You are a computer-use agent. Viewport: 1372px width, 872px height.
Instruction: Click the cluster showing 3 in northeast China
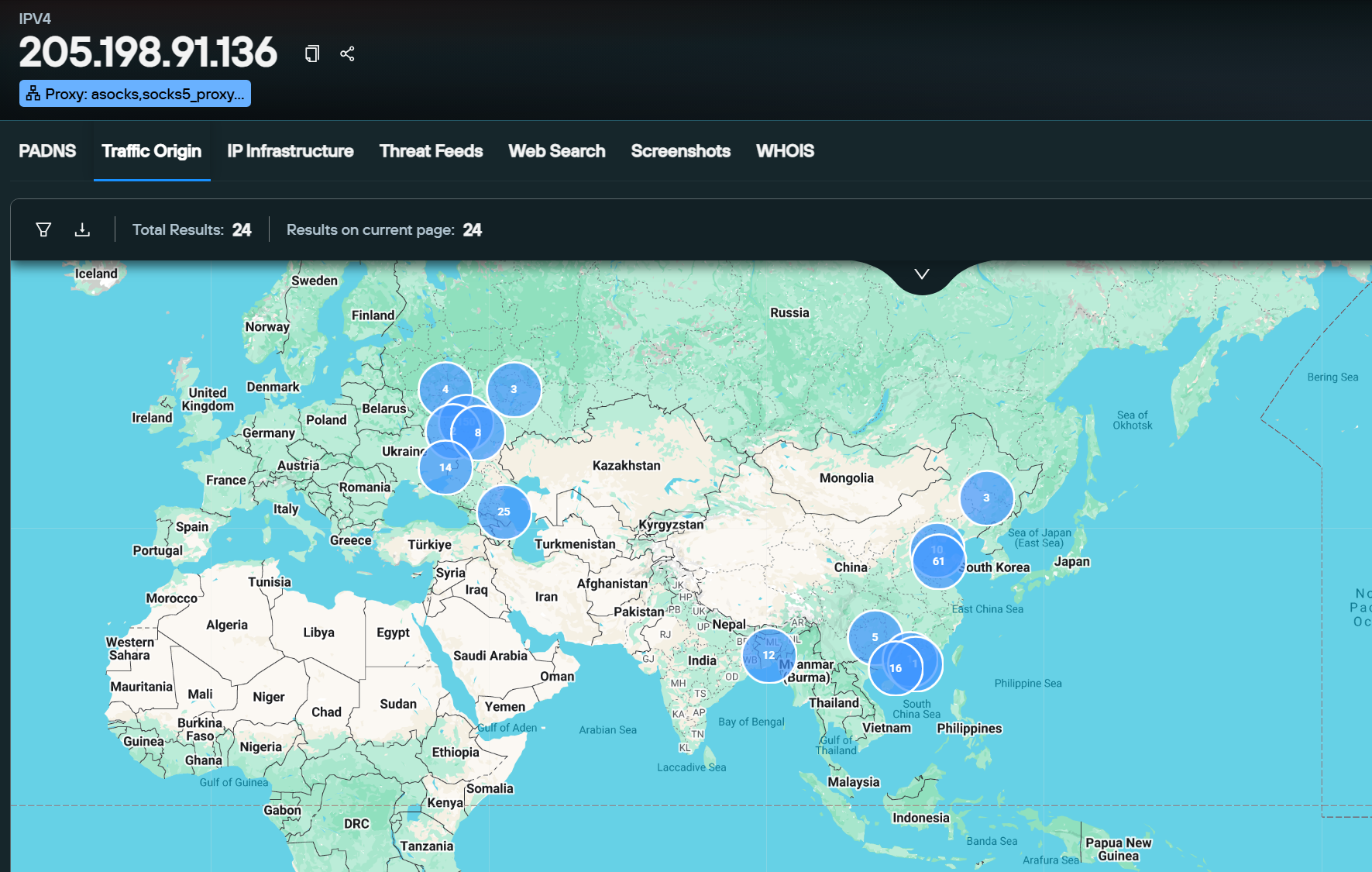[986, 498]
